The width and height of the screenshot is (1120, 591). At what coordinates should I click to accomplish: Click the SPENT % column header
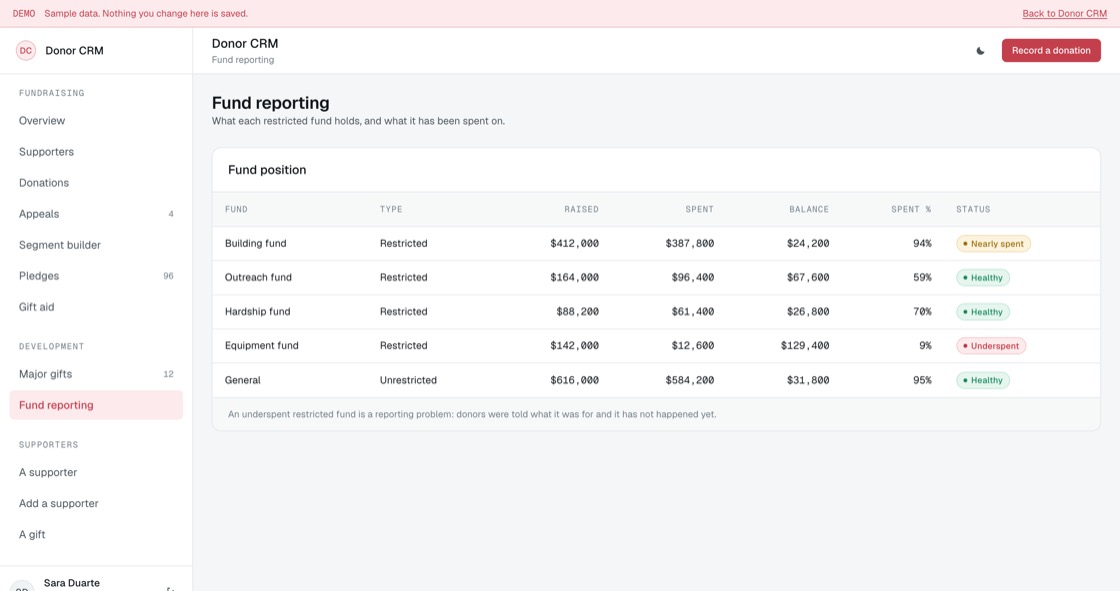[911, 209]
